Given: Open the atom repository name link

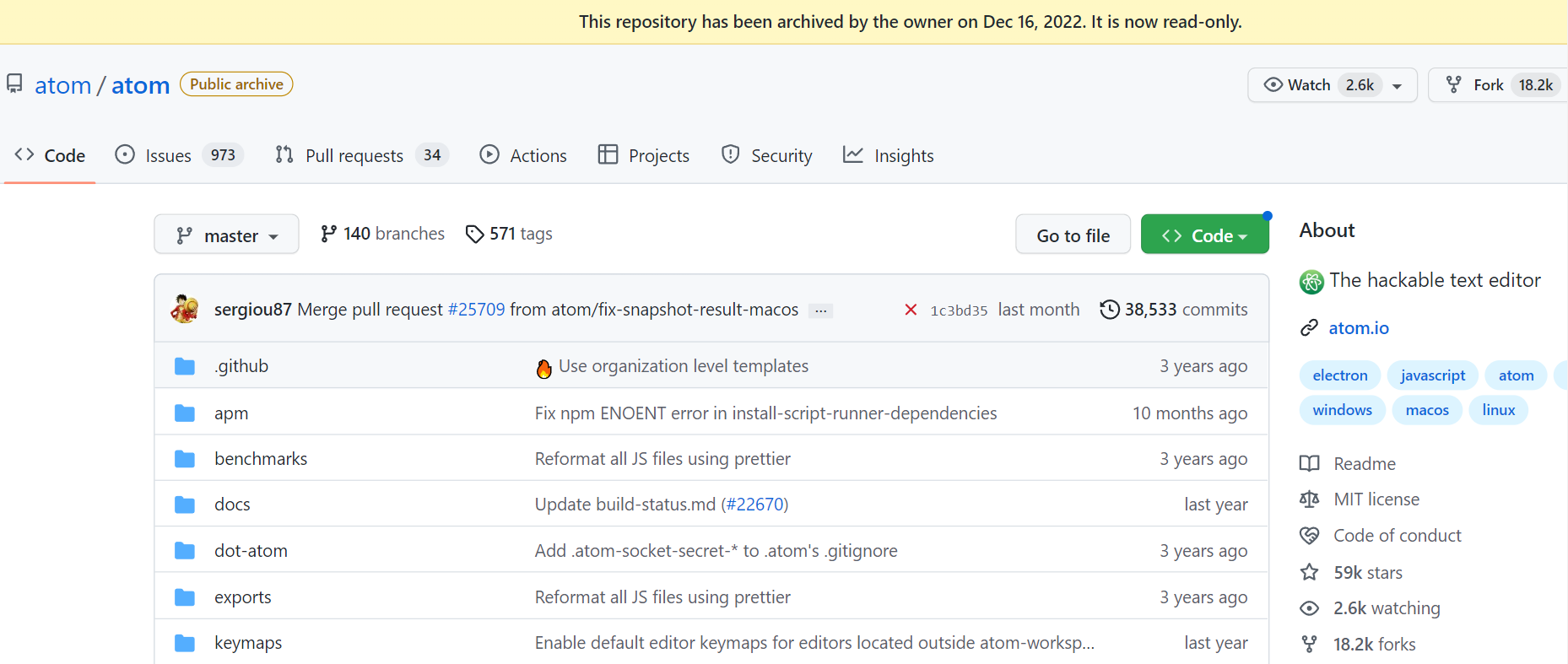Looking at the screenshot, I should [140, 85].
